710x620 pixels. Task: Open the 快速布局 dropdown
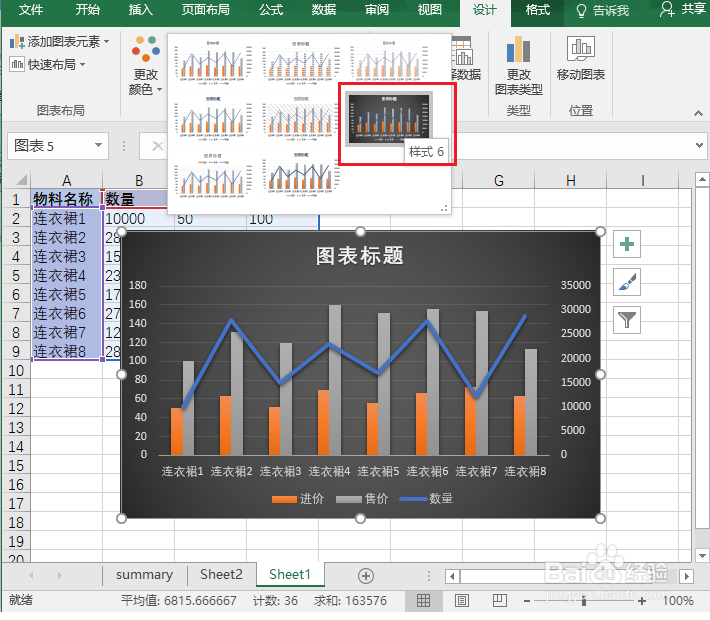pos(48,65)
